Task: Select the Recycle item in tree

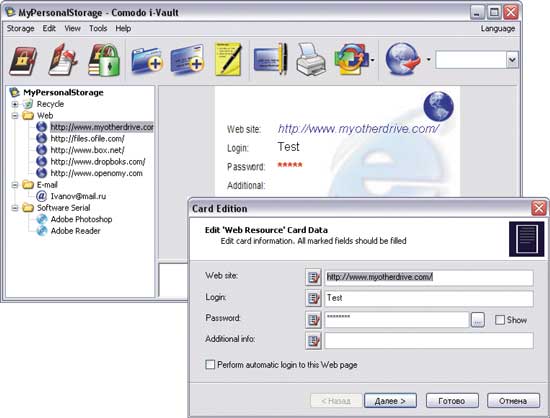Action: pos(50,104)
